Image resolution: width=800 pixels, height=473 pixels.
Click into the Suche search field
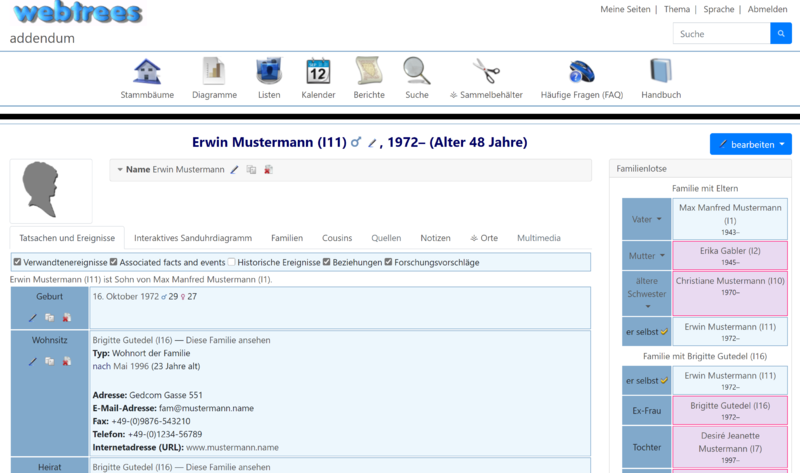click(x=720, y=34)
